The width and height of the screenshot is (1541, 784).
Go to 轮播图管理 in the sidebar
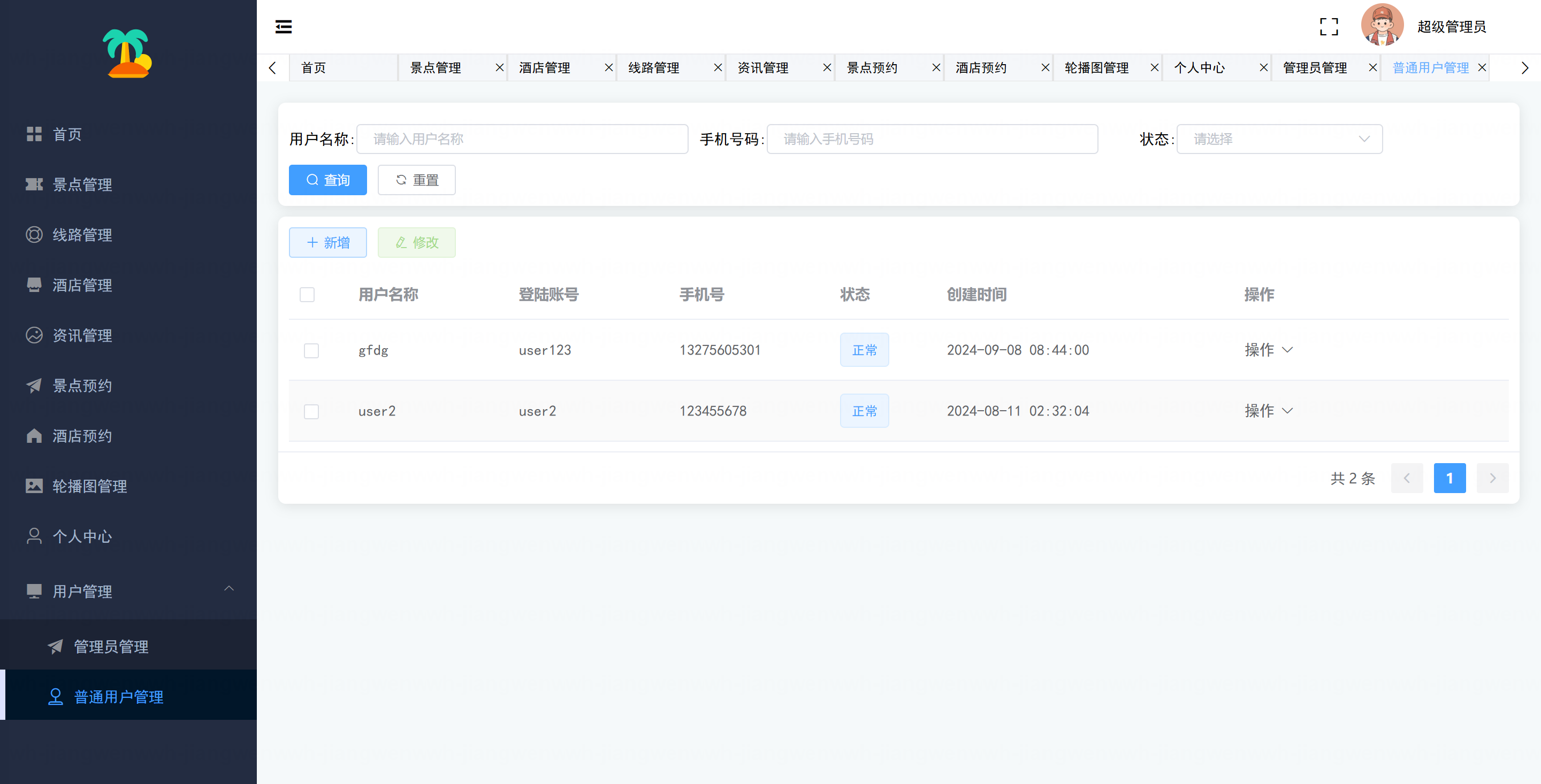(89, 486)
